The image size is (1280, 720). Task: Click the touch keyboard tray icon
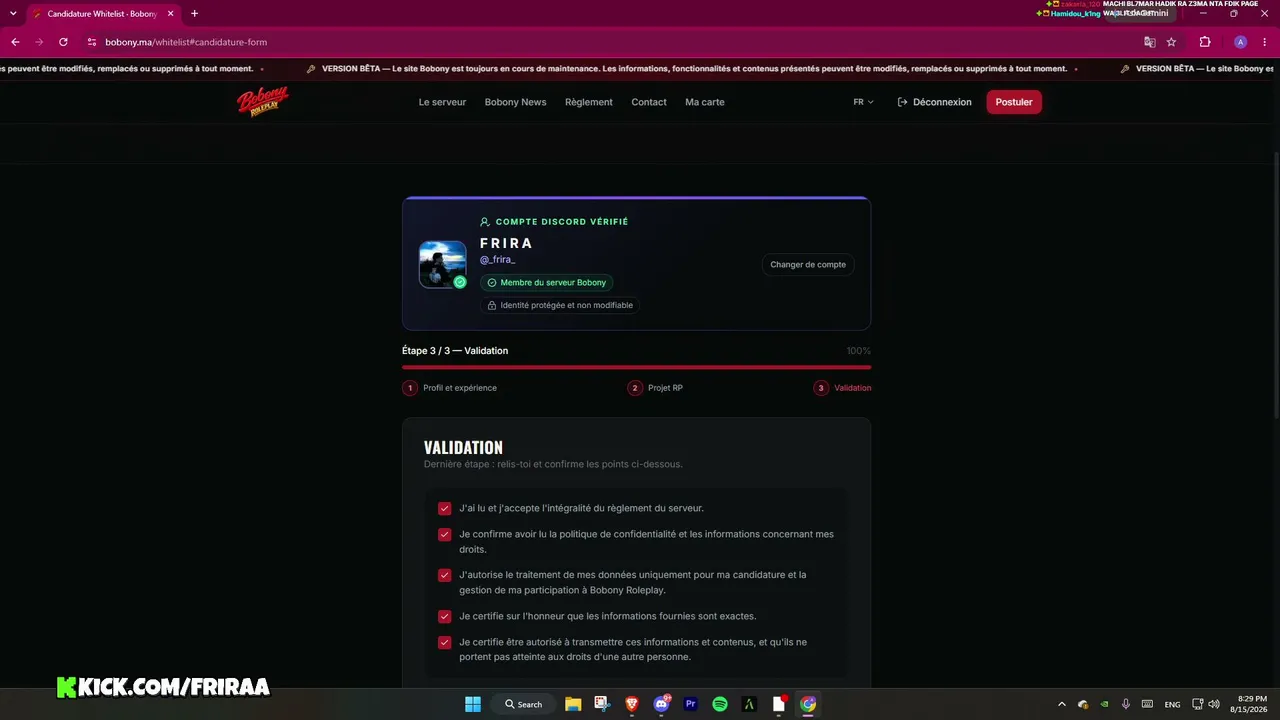(1148, 704)
